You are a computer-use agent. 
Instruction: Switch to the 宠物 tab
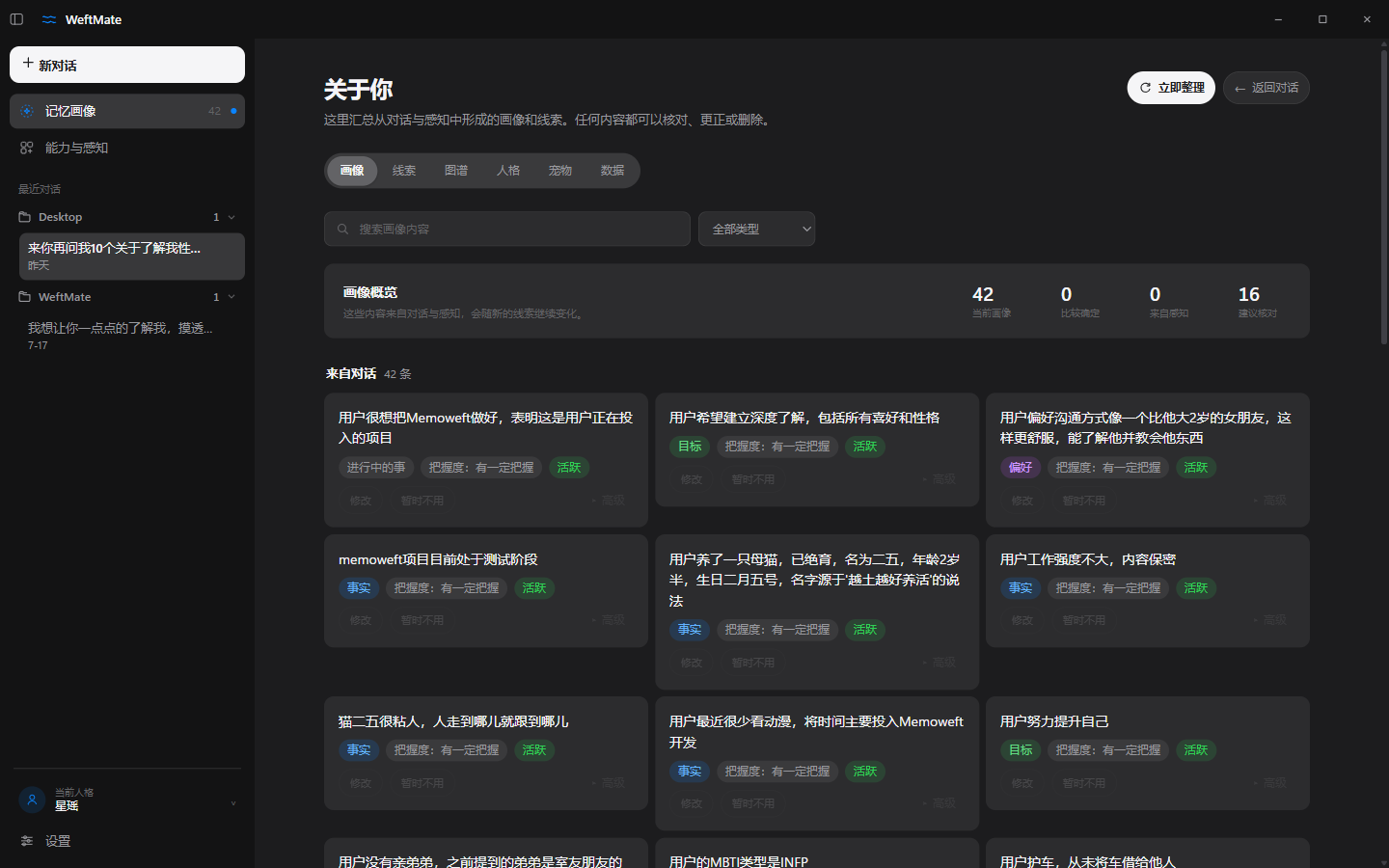click(x=560, y=171)
